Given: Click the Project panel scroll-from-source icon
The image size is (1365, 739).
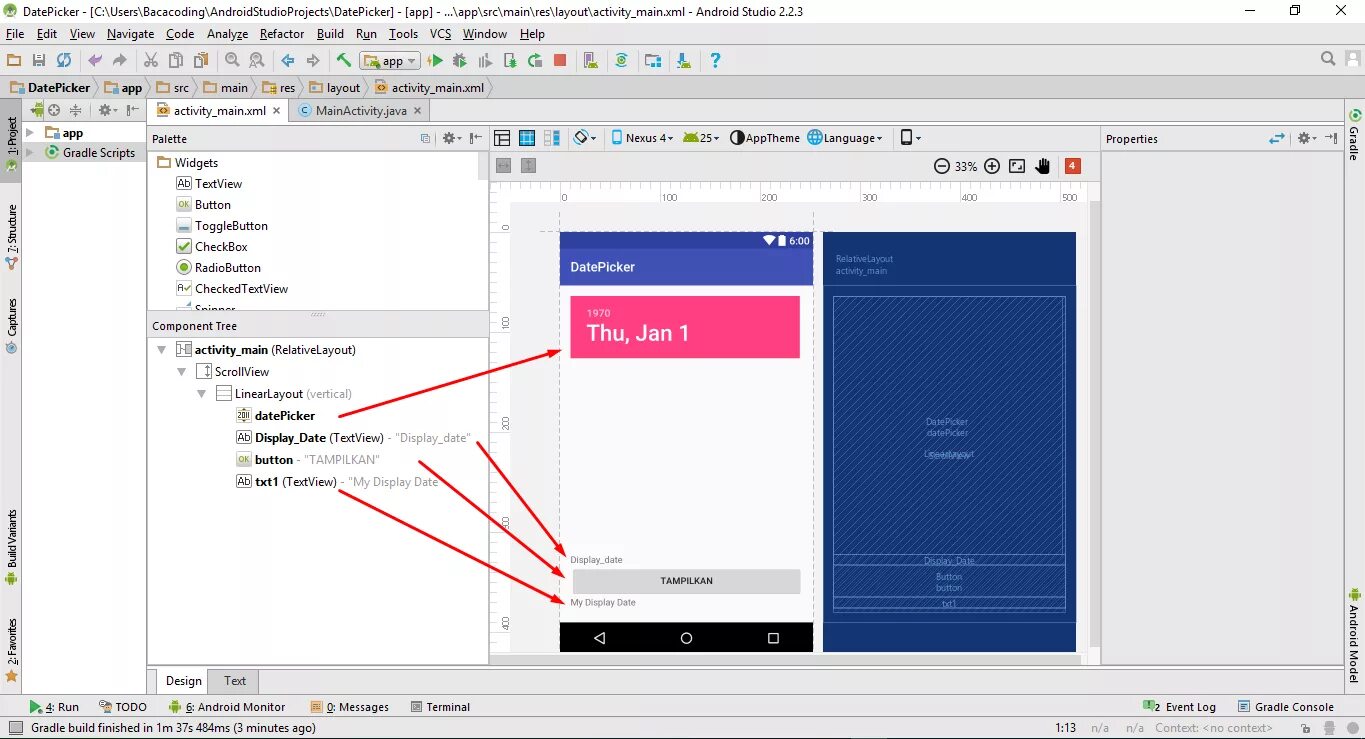Looking at the screenshot, I should [x=54, y=110].
